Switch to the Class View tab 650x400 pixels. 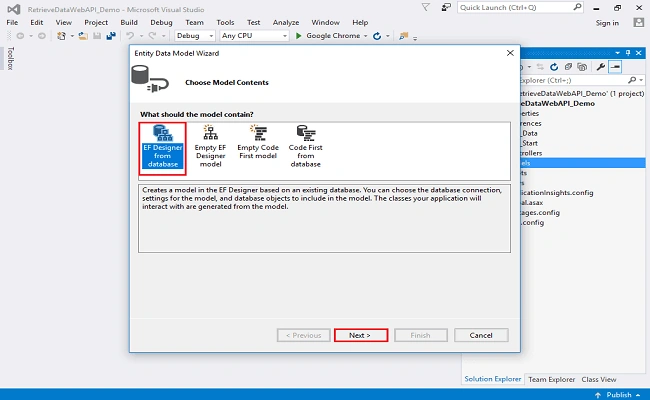coord(599,379)
